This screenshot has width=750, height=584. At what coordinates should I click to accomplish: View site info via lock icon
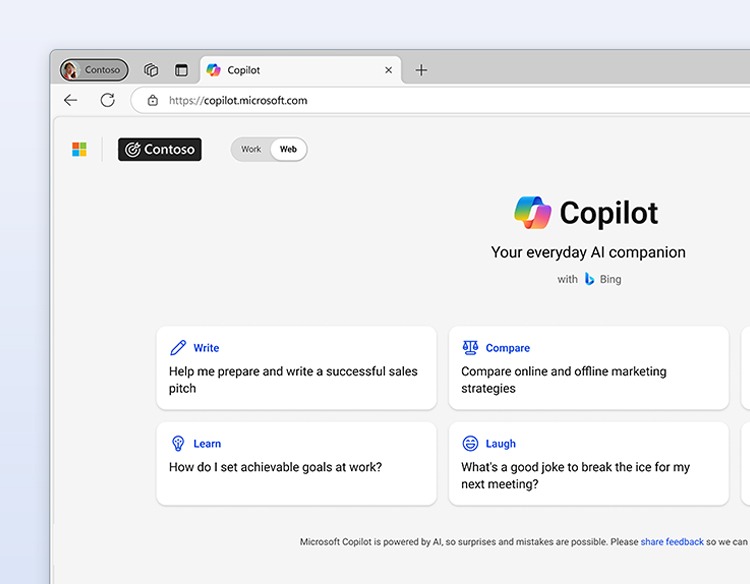(152, 100)
